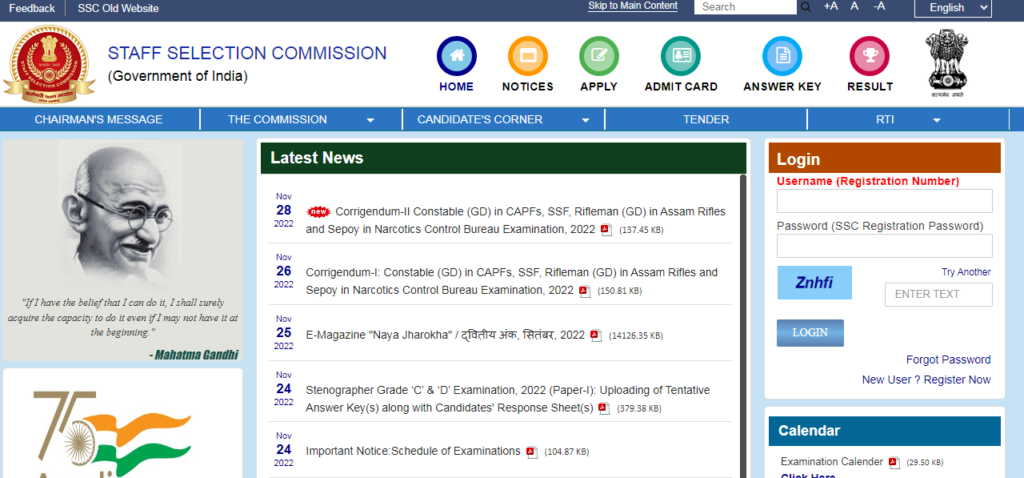Open PDF icon for Stenographer answer key notice
The image size is (1024, 478).
pos(604,409)
